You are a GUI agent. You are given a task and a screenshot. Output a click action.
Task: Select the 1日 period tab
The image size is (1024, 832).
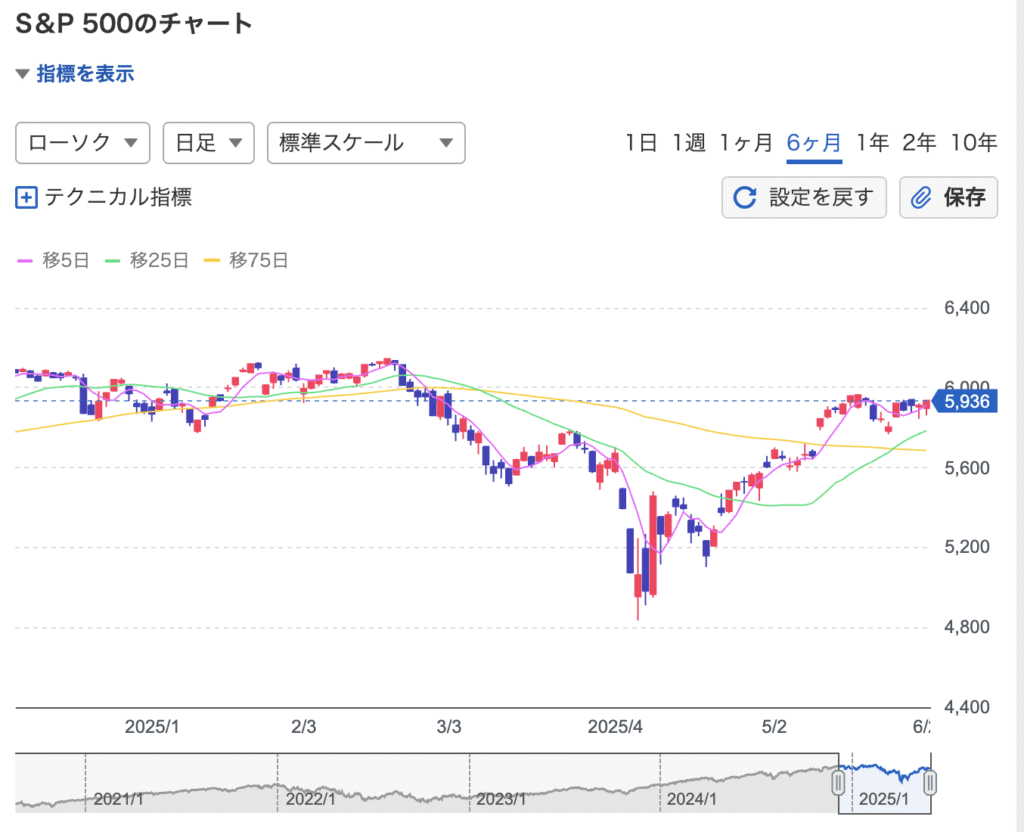pos(641,142)
